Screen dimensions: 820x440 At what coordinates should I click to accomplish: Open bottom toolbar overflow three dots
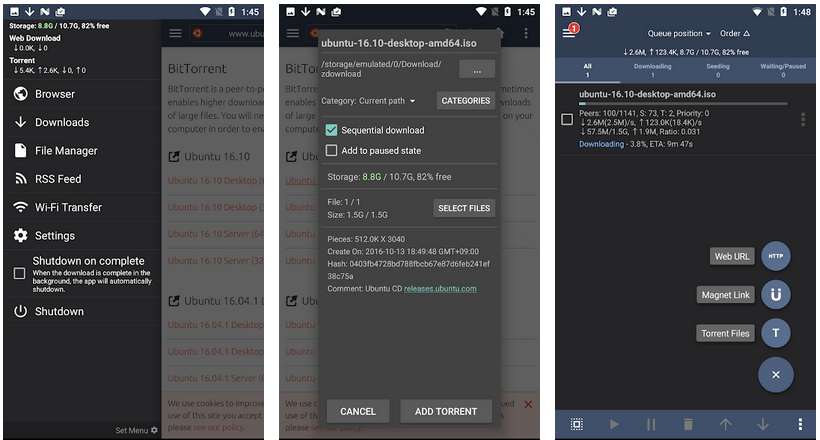click(800, 424)
